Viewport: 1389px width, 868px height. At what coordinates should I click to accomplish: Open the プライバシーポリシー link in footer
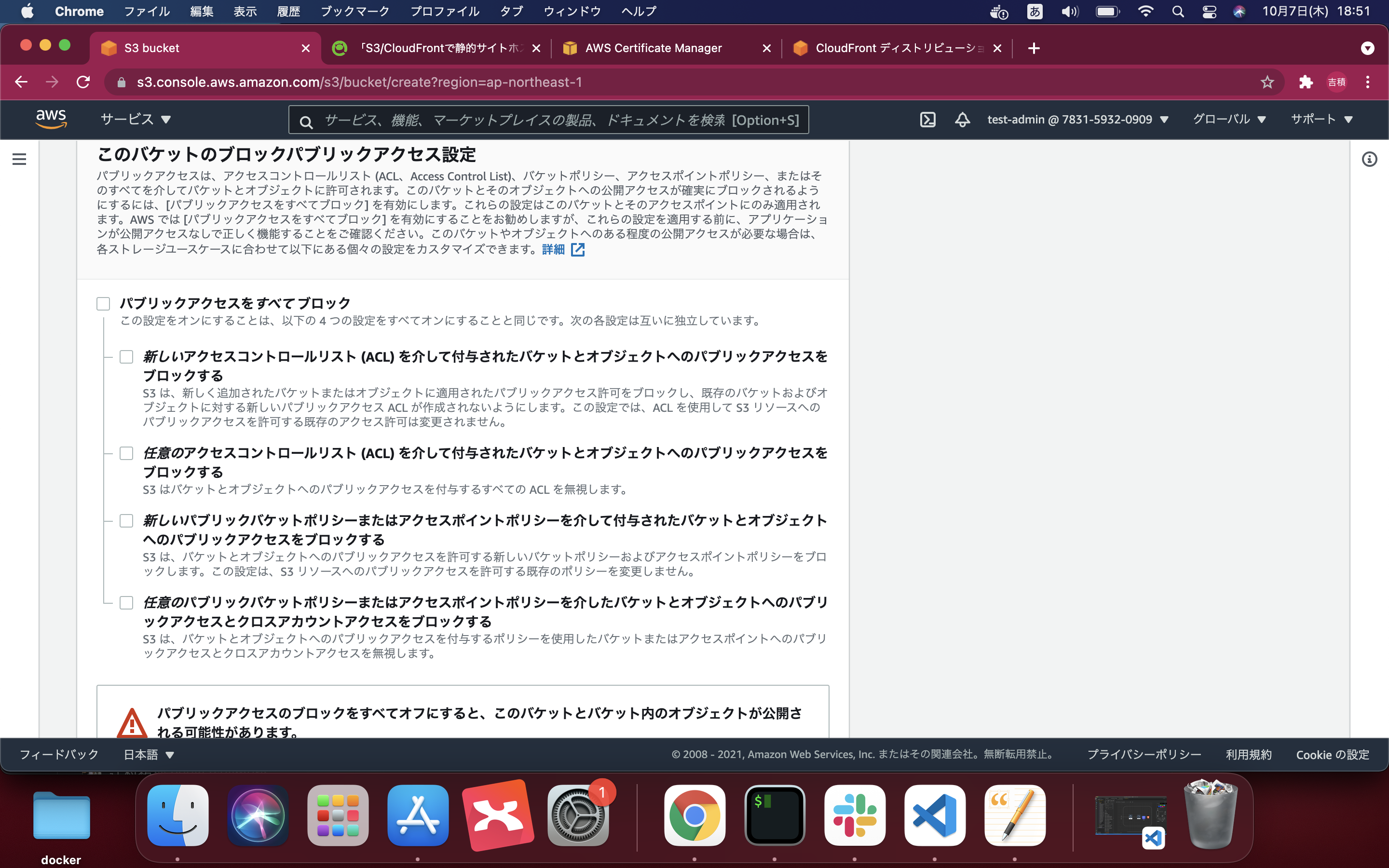coord(1143,754)
